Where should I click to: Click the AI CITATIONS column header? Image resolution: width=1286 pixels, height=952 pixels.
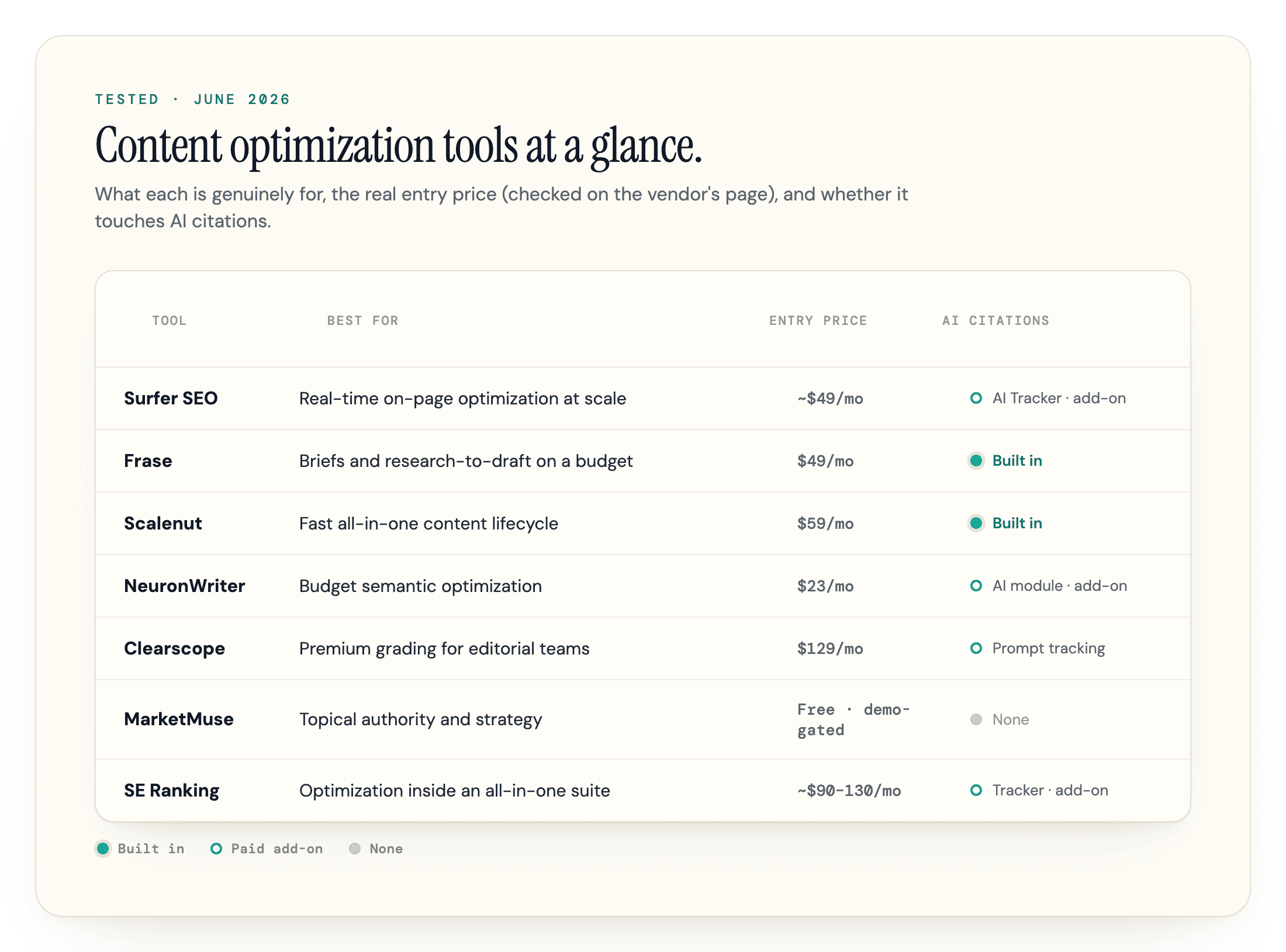(x=996, y=321)
